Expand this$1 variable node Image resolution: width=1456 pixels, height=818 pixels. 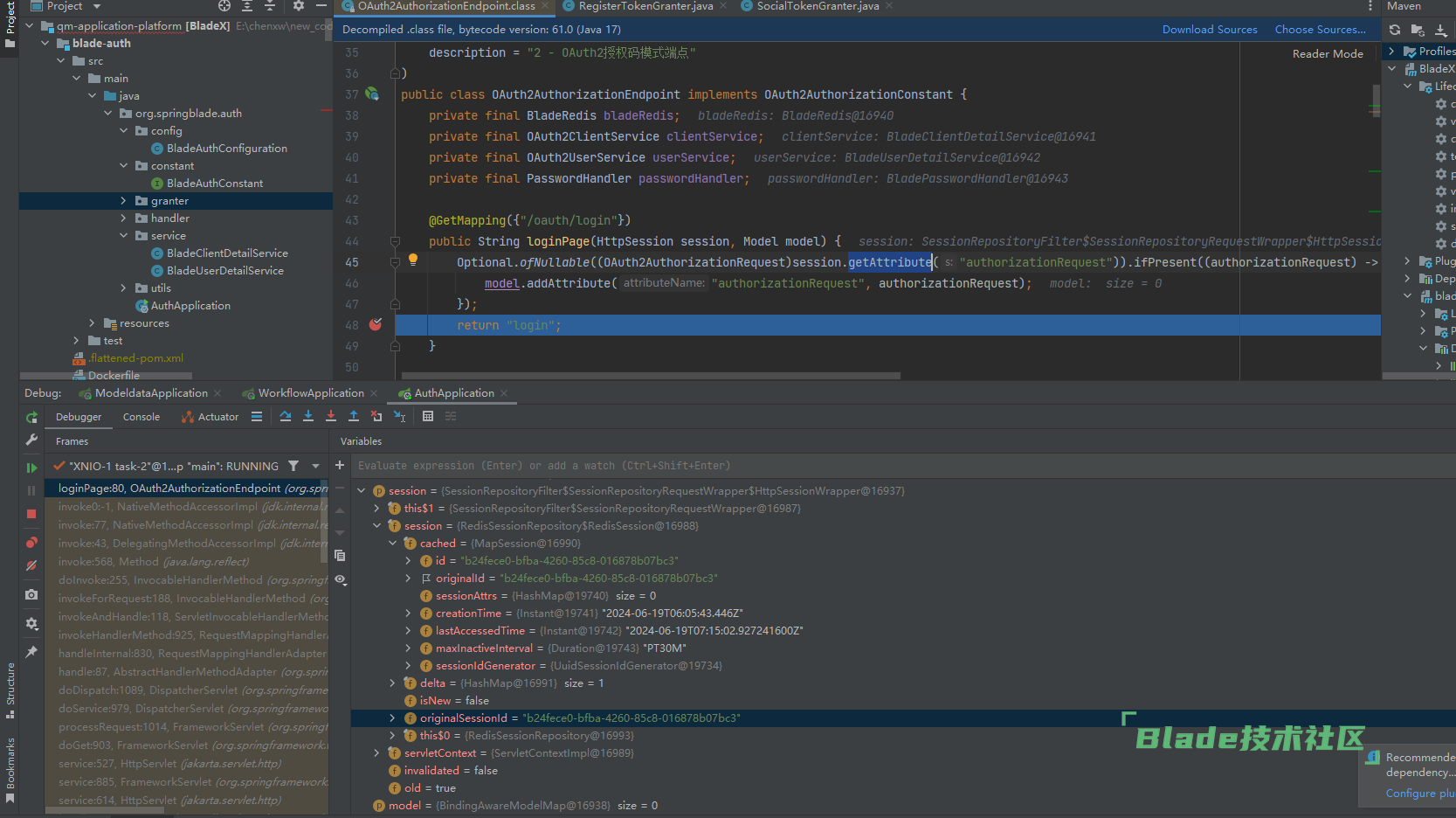(376, 509)
